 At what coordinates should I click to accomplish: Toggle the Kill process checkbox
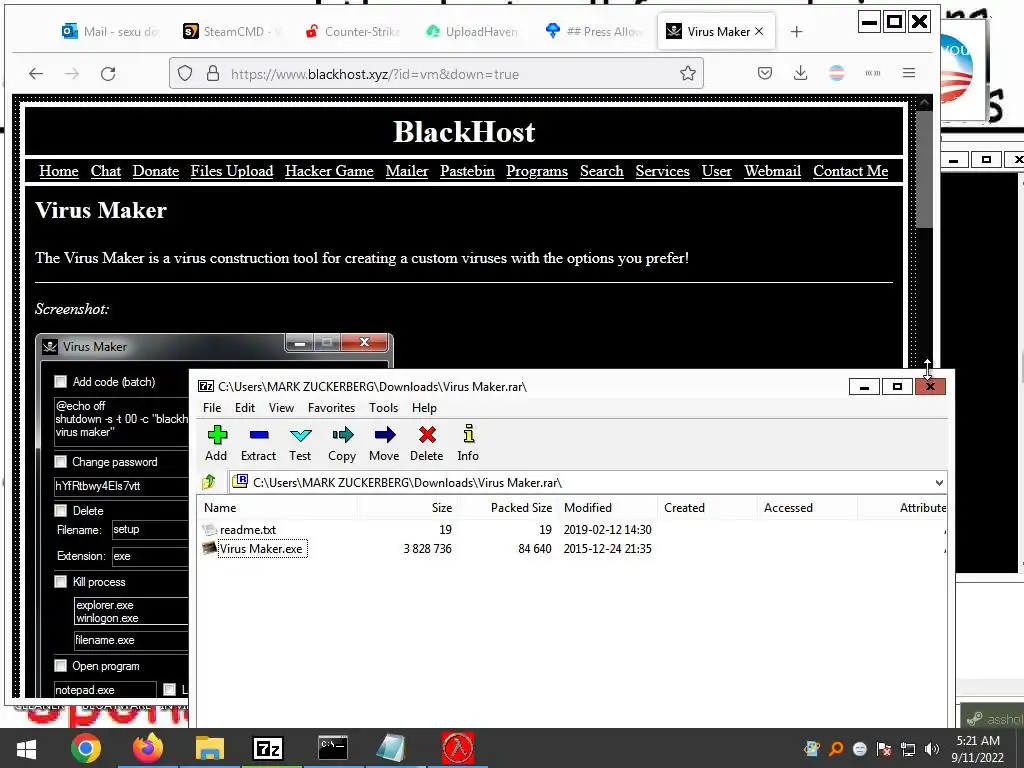(61, 582)
